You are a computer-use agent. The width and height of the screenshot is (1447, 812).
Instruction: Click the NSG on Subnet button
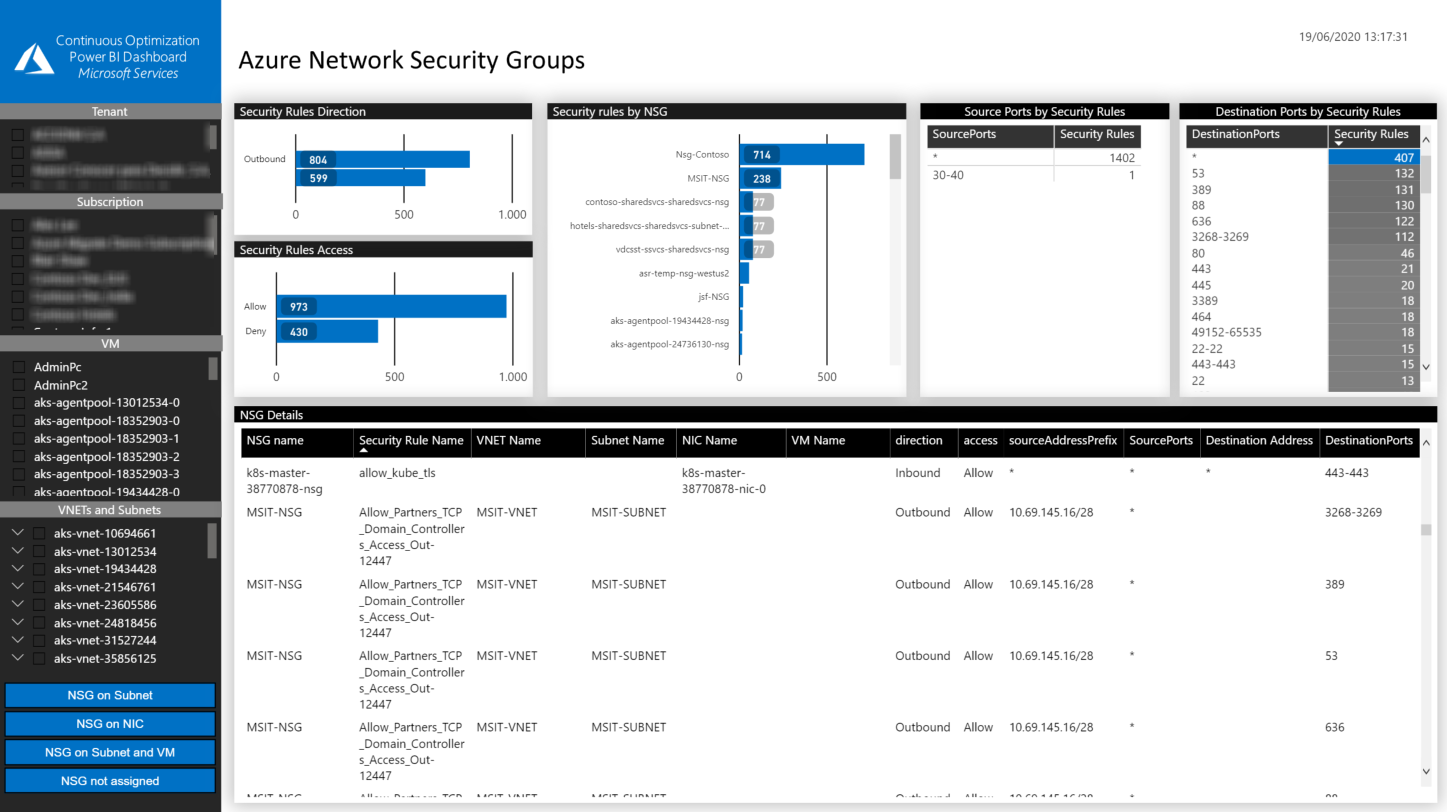(110, 695)
